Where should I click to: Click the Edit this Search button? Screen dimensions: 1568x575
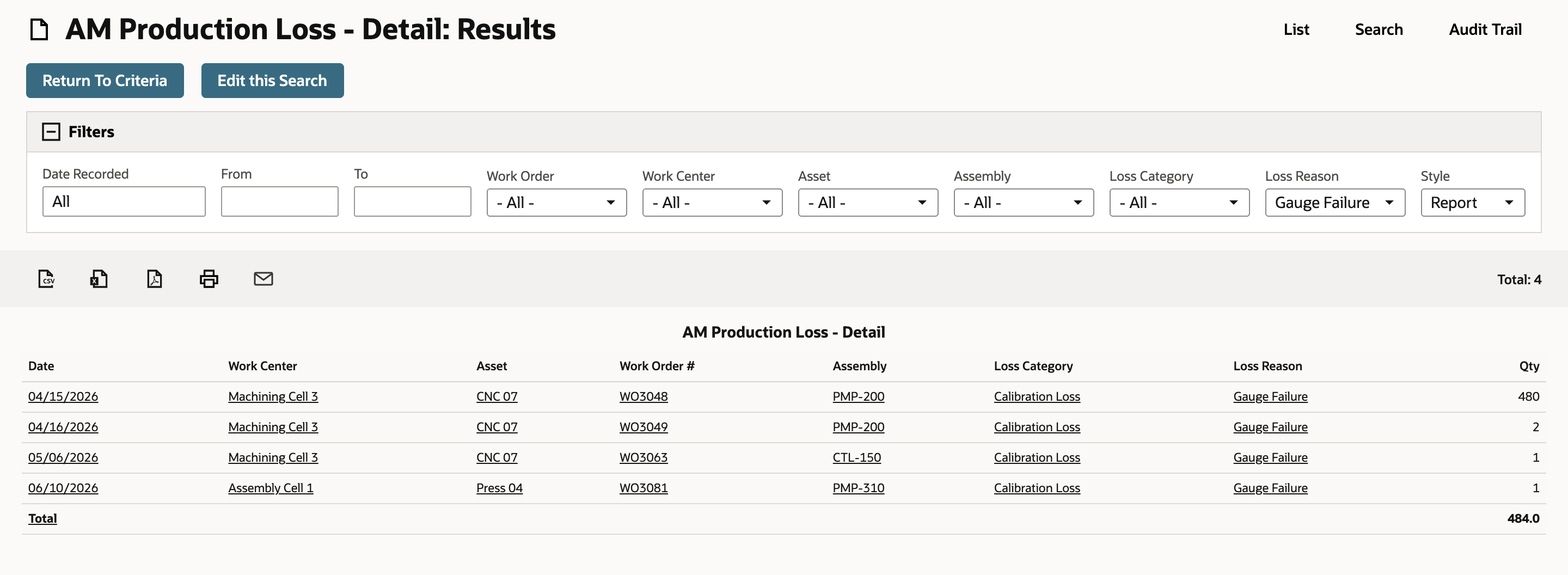click(272, 81)
